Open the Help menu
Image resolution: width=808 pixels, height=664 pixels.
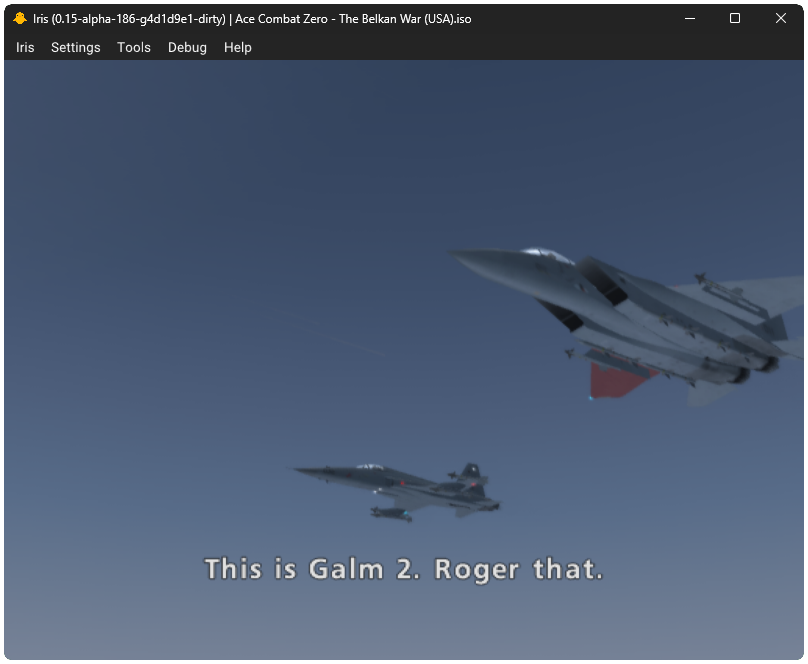click(x=237, y=47)
